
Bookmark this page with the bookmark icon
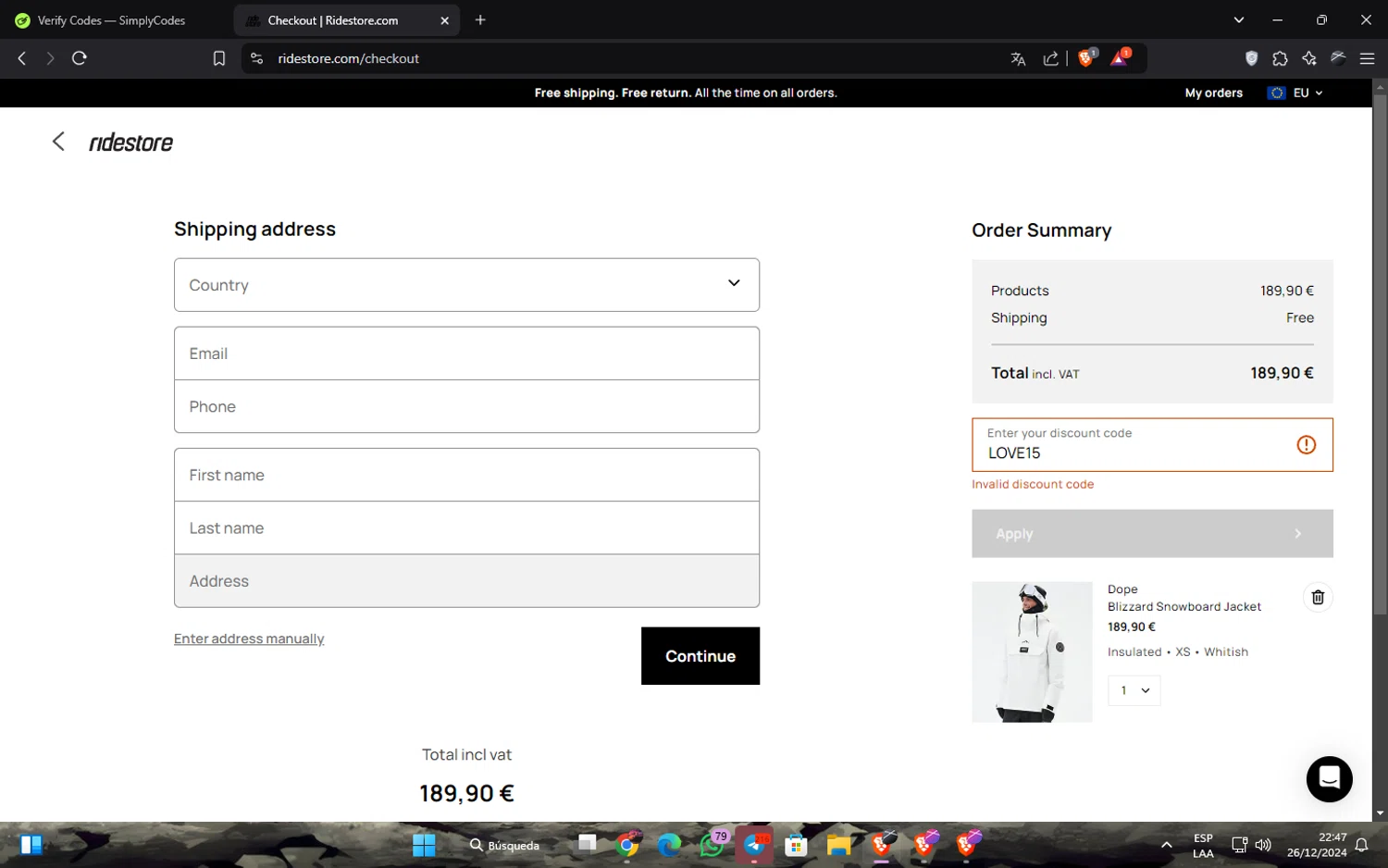click(219, 58)
